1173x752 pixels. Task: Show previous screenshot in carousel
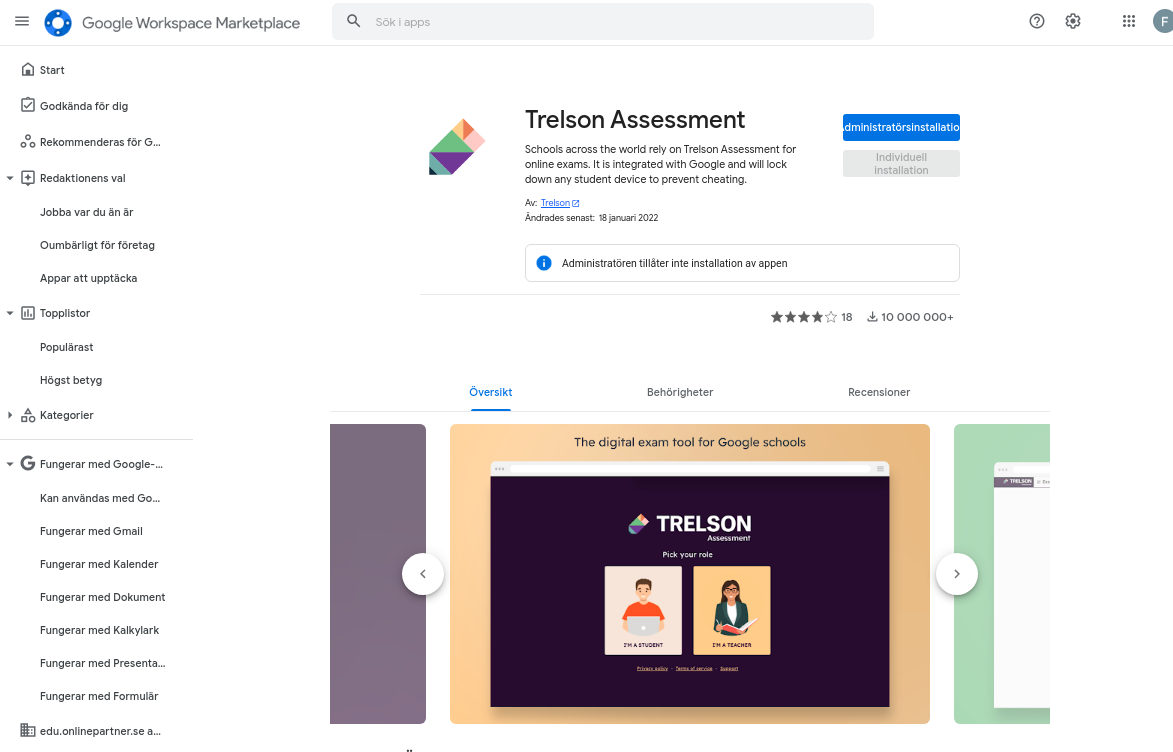(423, 574)
